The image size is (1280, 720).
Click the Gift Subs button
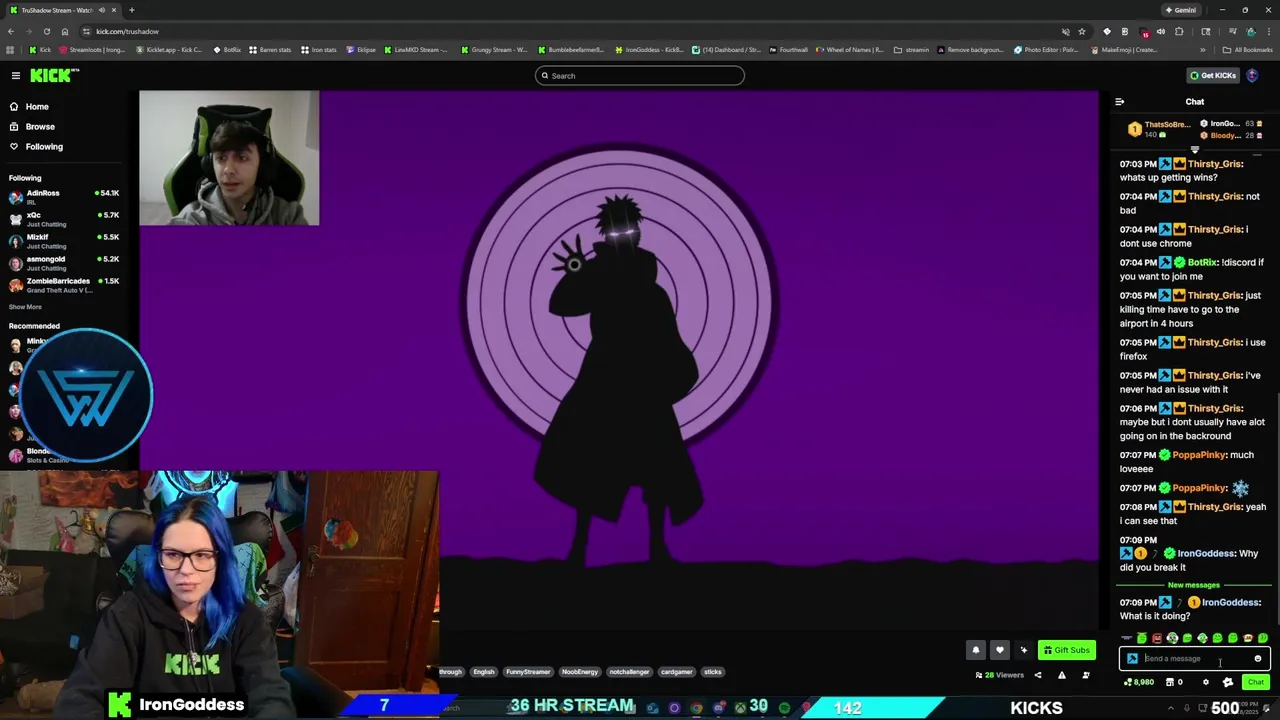1067,650
